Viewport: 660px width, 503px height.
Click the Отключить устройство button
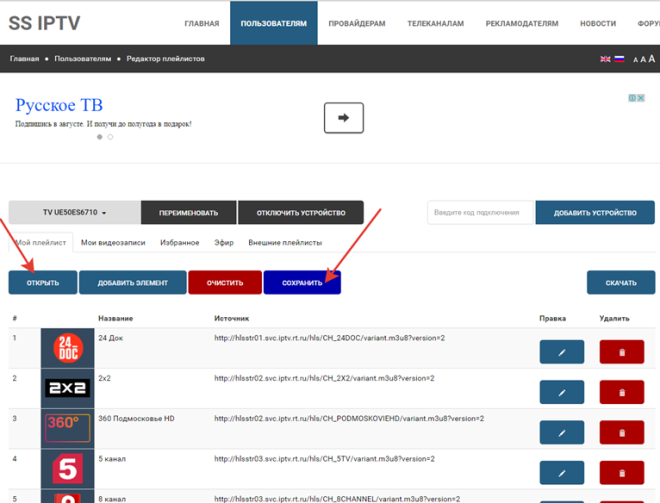click(x=301, y=213)
